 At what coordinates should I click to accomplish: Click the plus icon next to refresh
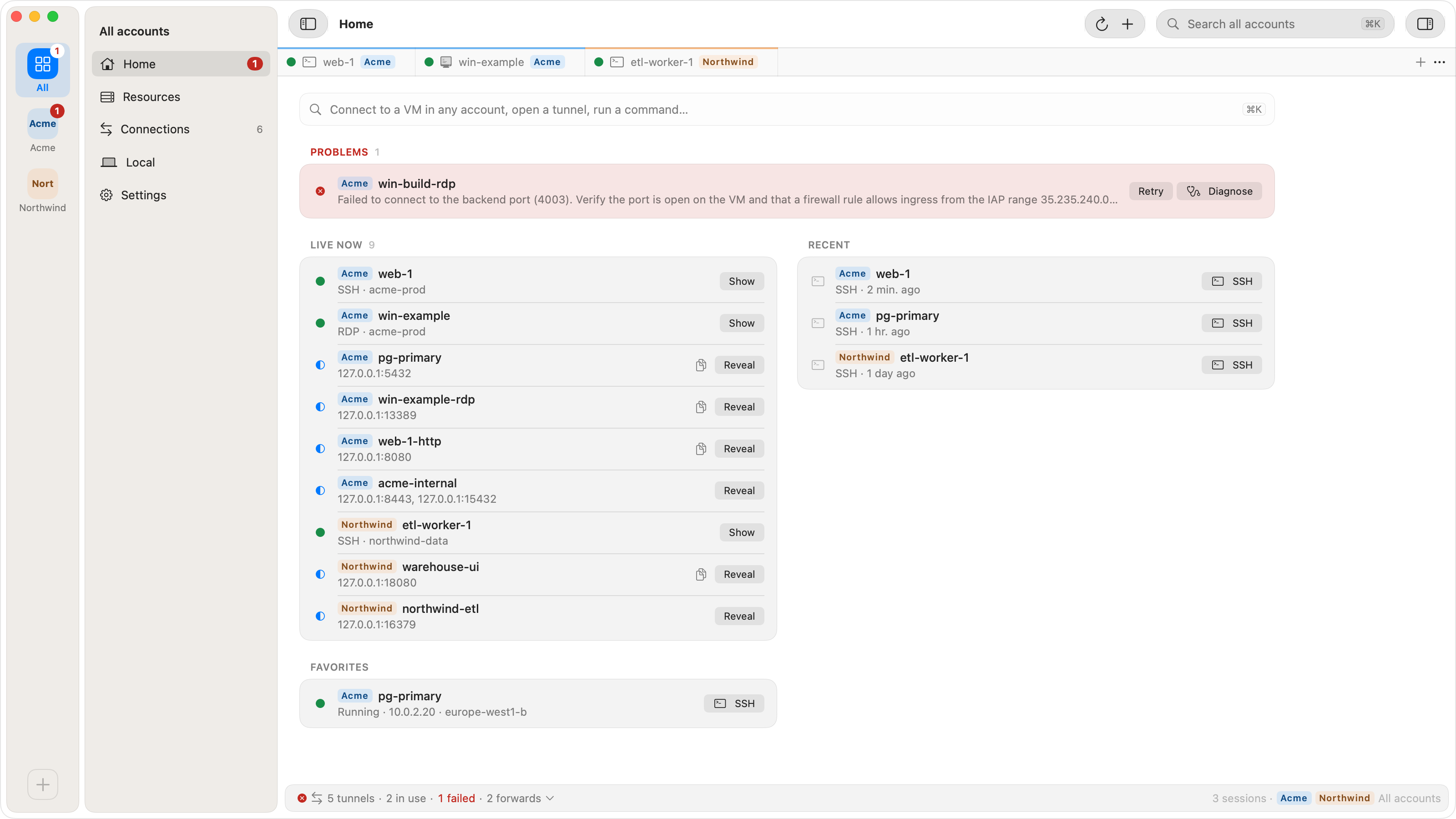click(x=1127, y=24)
